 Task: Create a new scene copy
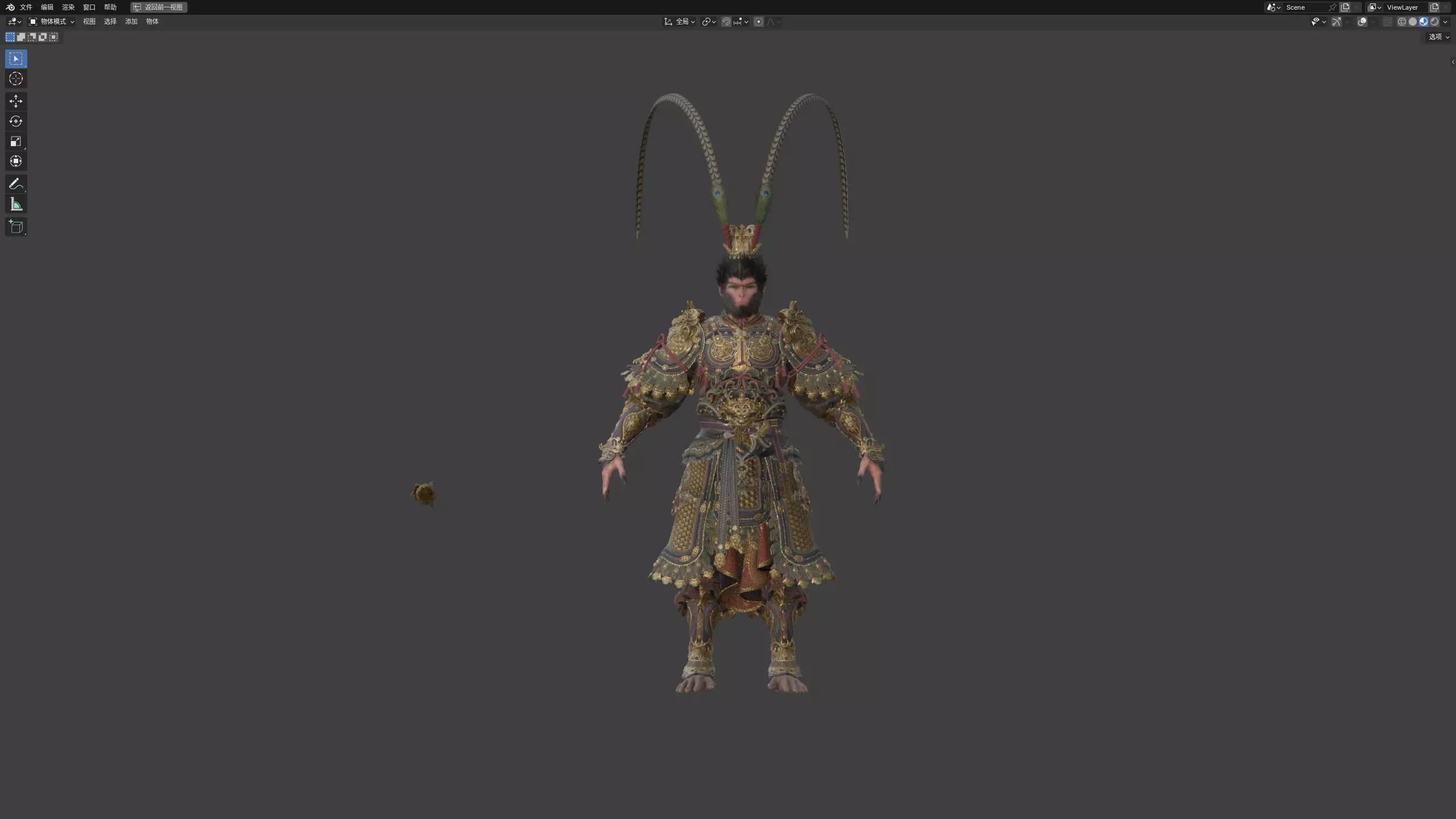pyautogui.click(x=1345, y=7)
